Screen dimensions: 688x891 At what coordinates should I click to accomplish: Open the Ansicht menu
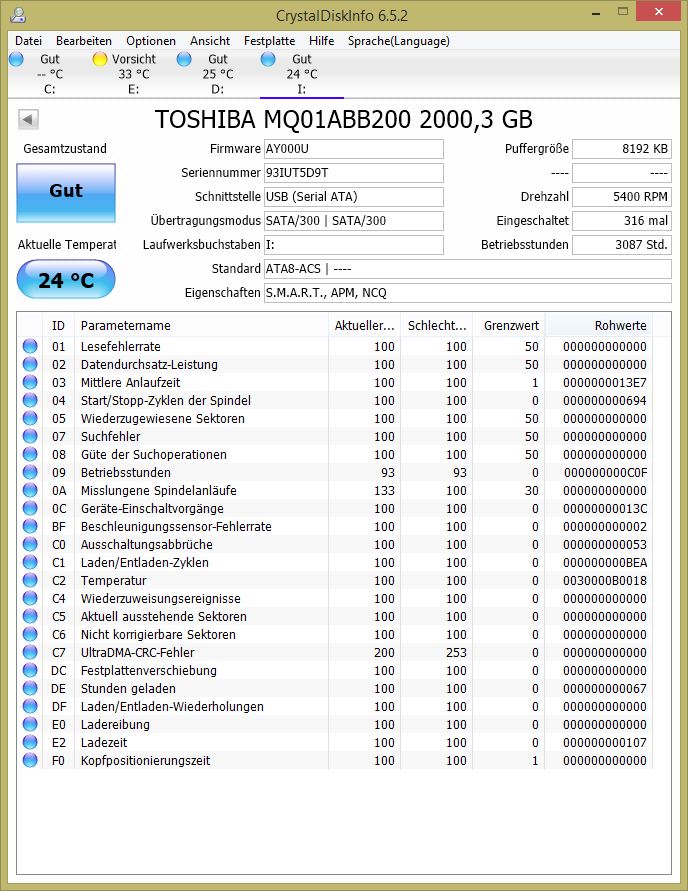tap(210, 41)
